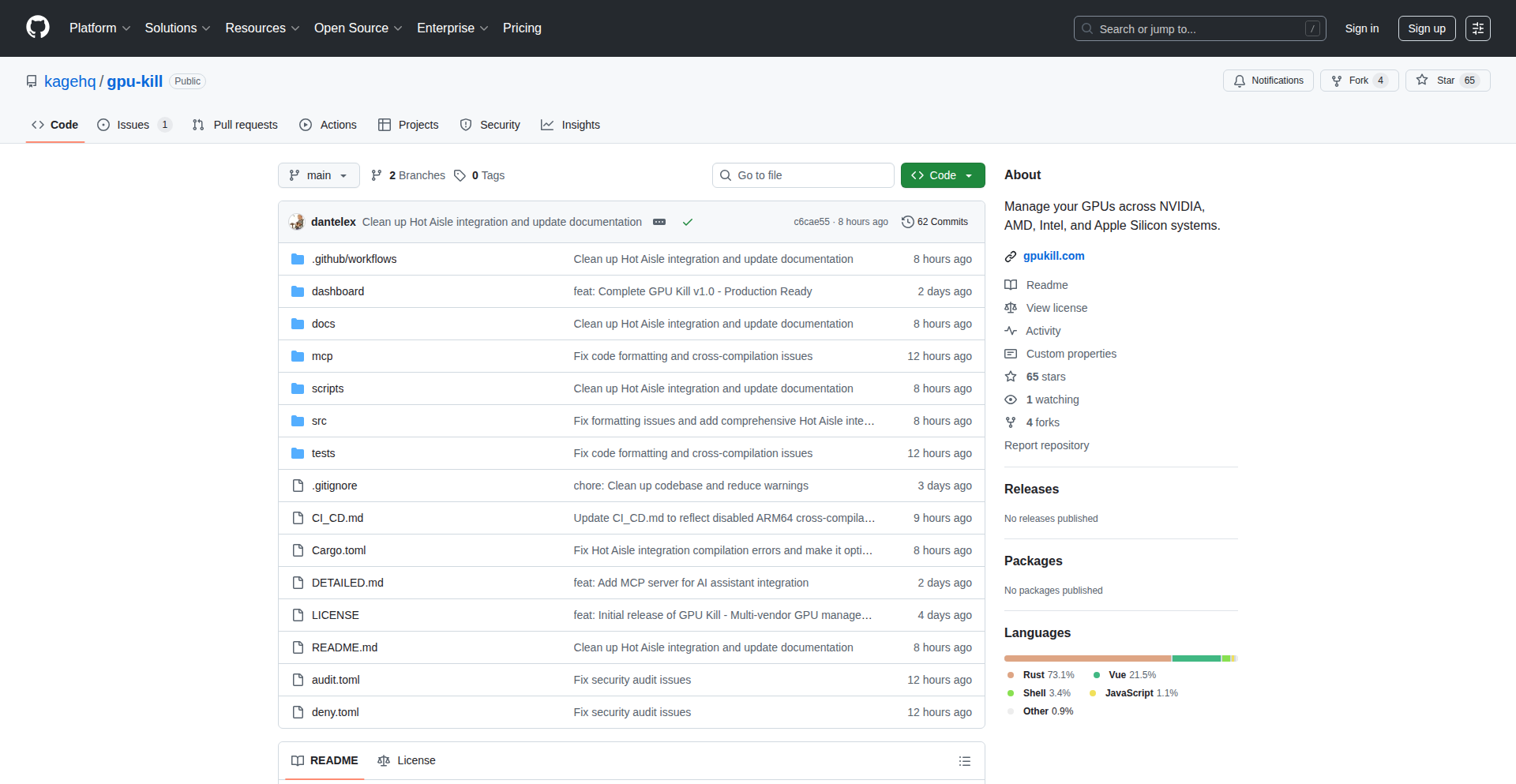Open the README.md file

344,647
